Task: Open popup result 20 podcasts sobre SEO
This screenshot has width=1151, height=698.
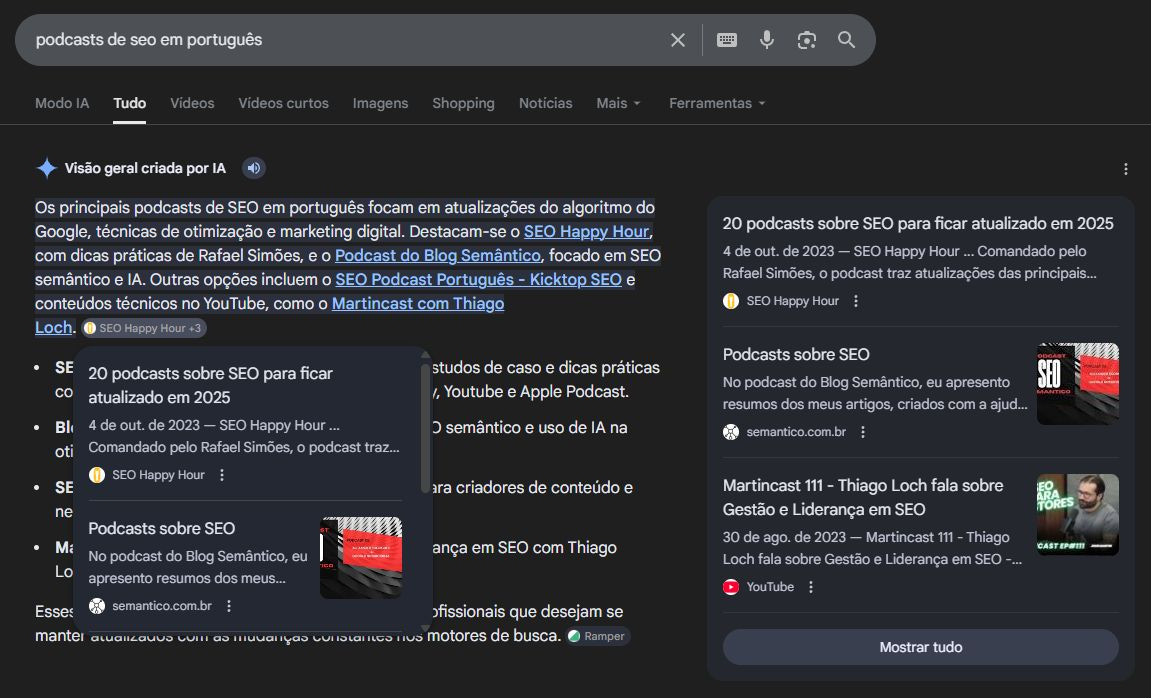Action: (x=211, y=385)
